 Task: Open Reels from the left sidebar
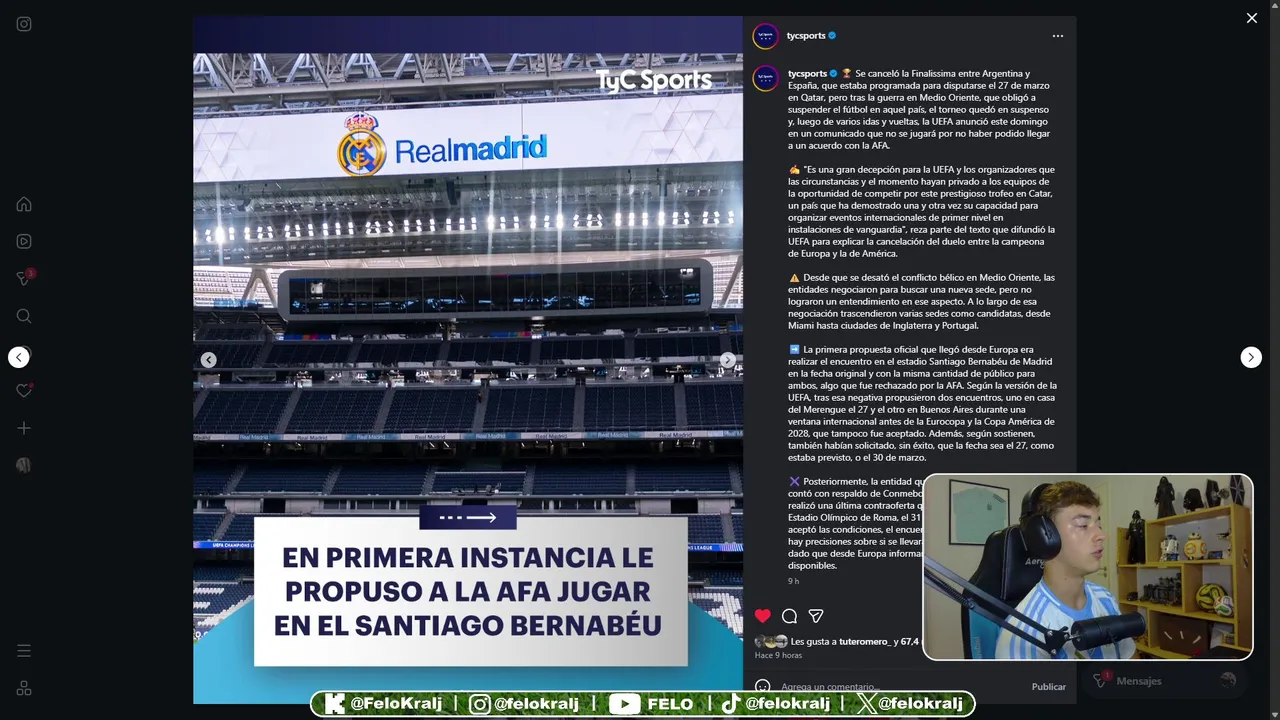click(x=24, y=241)
